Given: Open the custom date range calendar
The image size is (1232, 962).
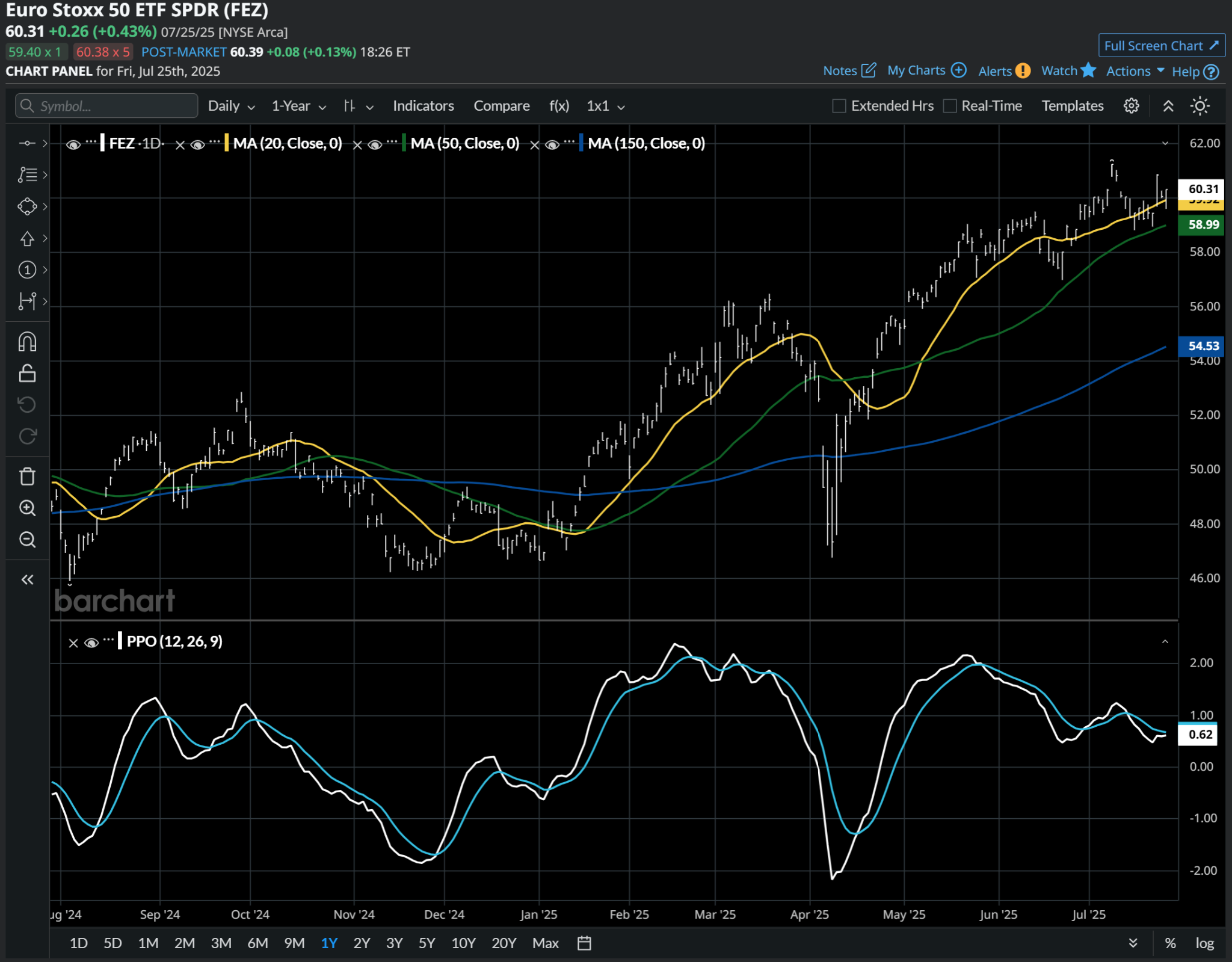Looking at the screenshot, I should click(584, 943).
